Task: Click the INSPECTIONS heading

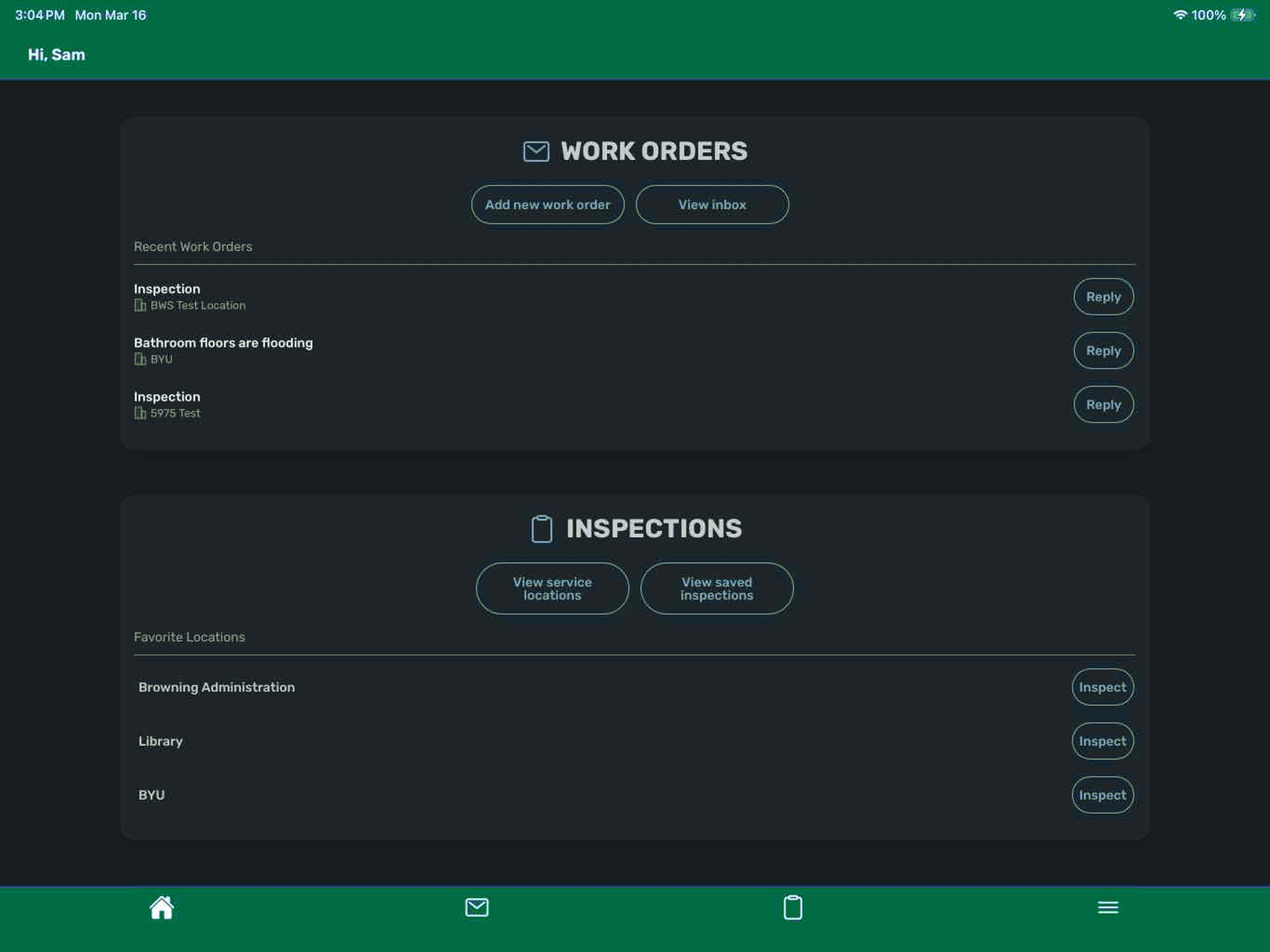Action: pyautogui.click(x=654, y=529)
